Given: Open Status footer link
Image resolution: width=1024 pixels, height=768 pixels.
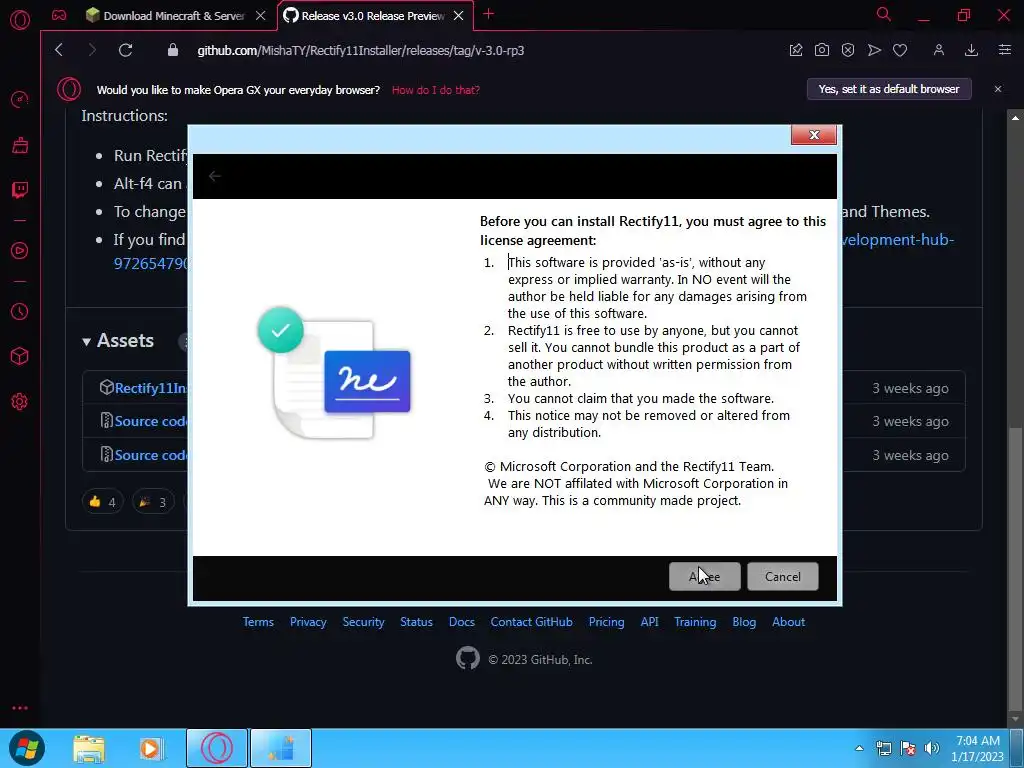Looking at the screenshot, I should [416, 622].
